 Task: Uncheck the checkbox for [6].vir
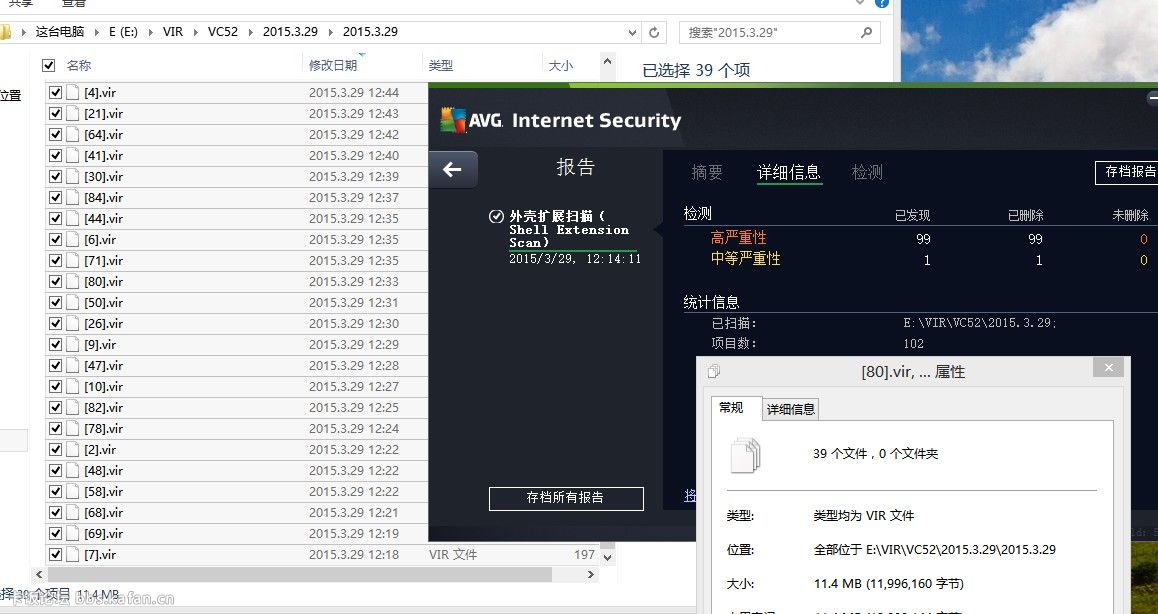click(55, 239)
